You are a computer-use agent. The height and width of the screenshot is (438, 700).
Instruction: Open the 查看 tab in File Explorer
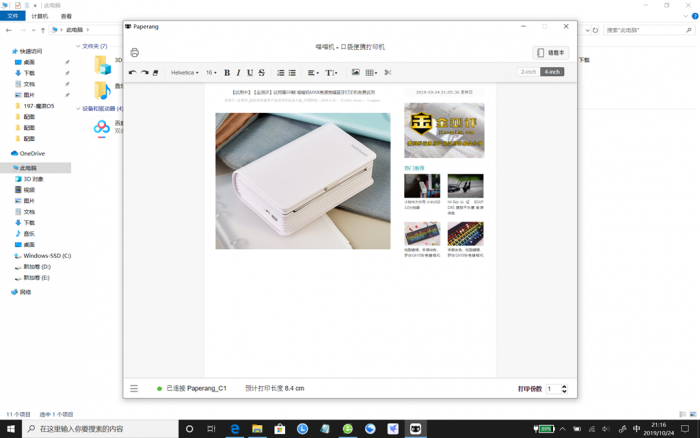[66, 17]
